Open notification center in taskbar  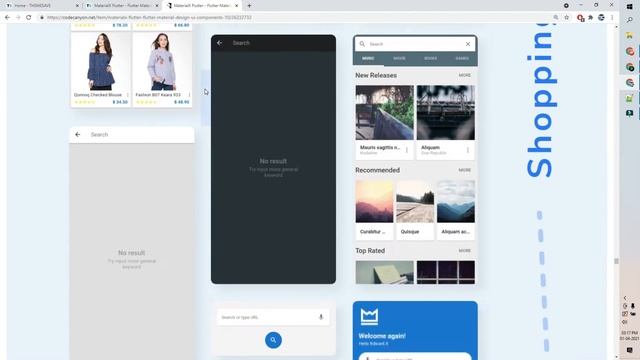[629, 351]
